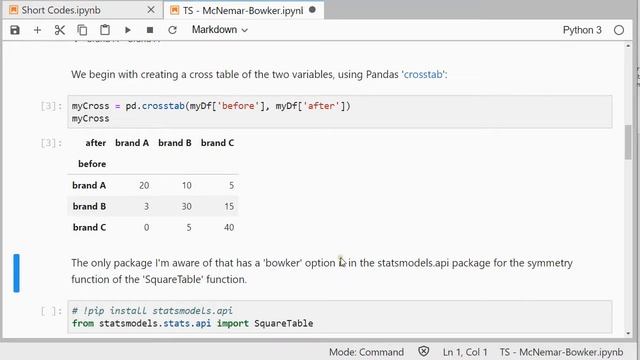Screen dimensions: 640x360
Task: Click the value 3 in brand B row
Action: [146, 206]
